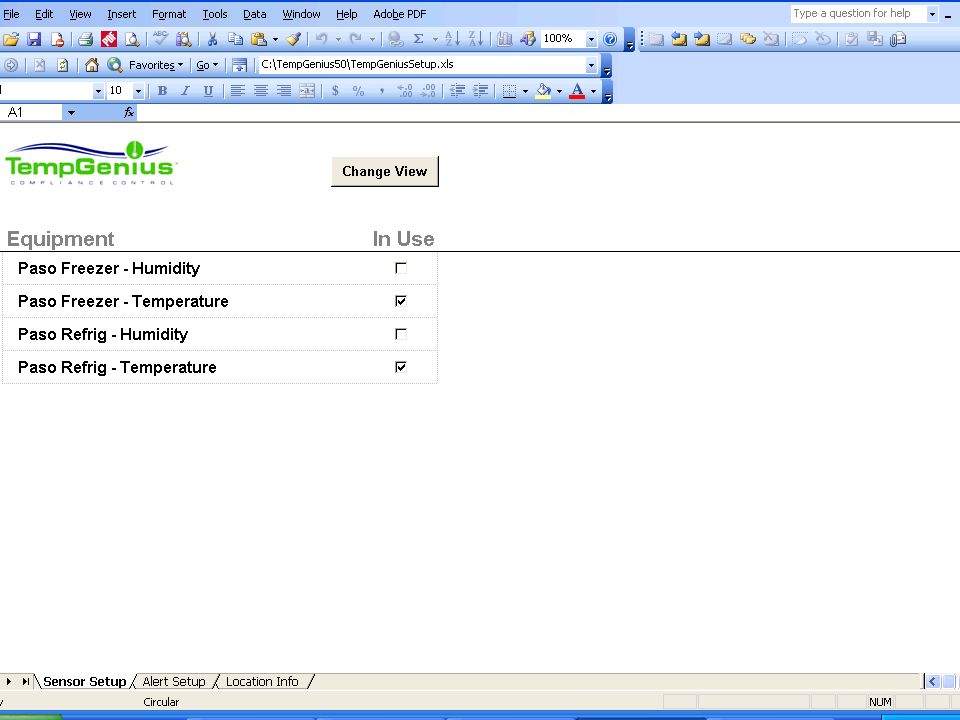Open the Paste options dropdown arrow
Viewport: 960px width, 720px height.
(275, 39)
